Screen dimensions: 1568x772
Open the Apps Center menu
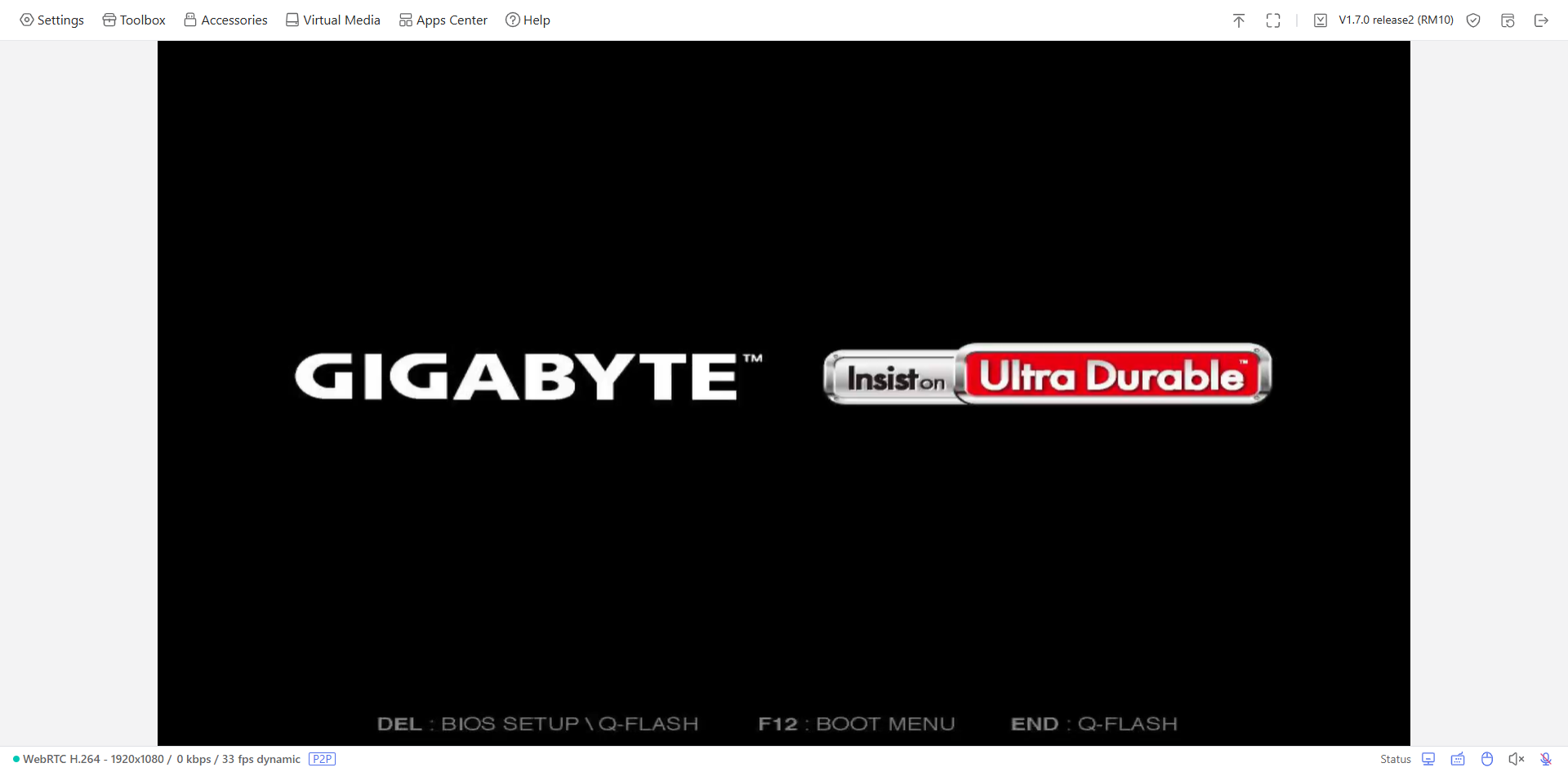[x=443, y=20]
